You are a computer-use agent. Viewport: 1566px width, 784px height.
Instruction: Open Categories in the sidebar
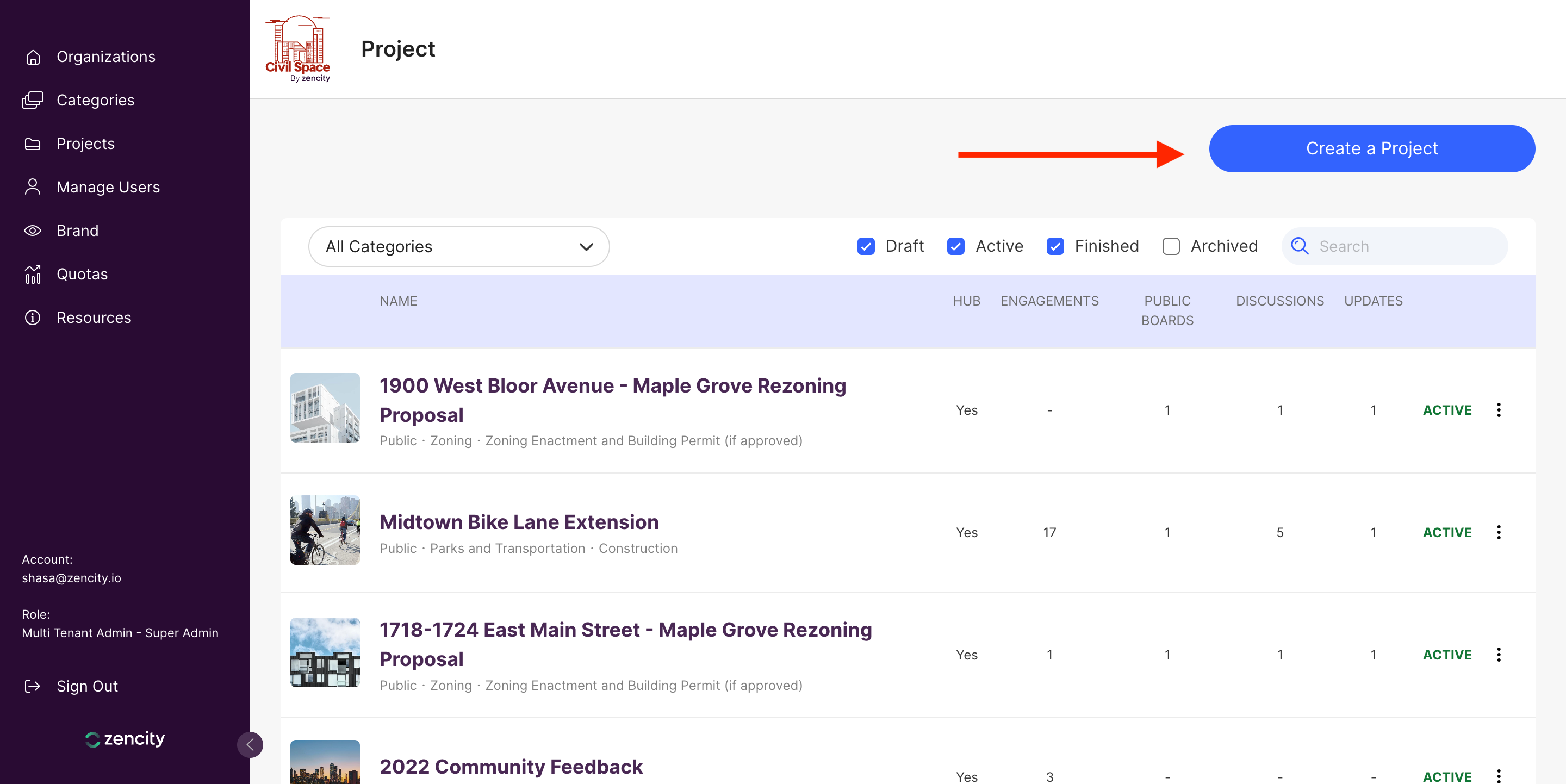pos(96,100)
